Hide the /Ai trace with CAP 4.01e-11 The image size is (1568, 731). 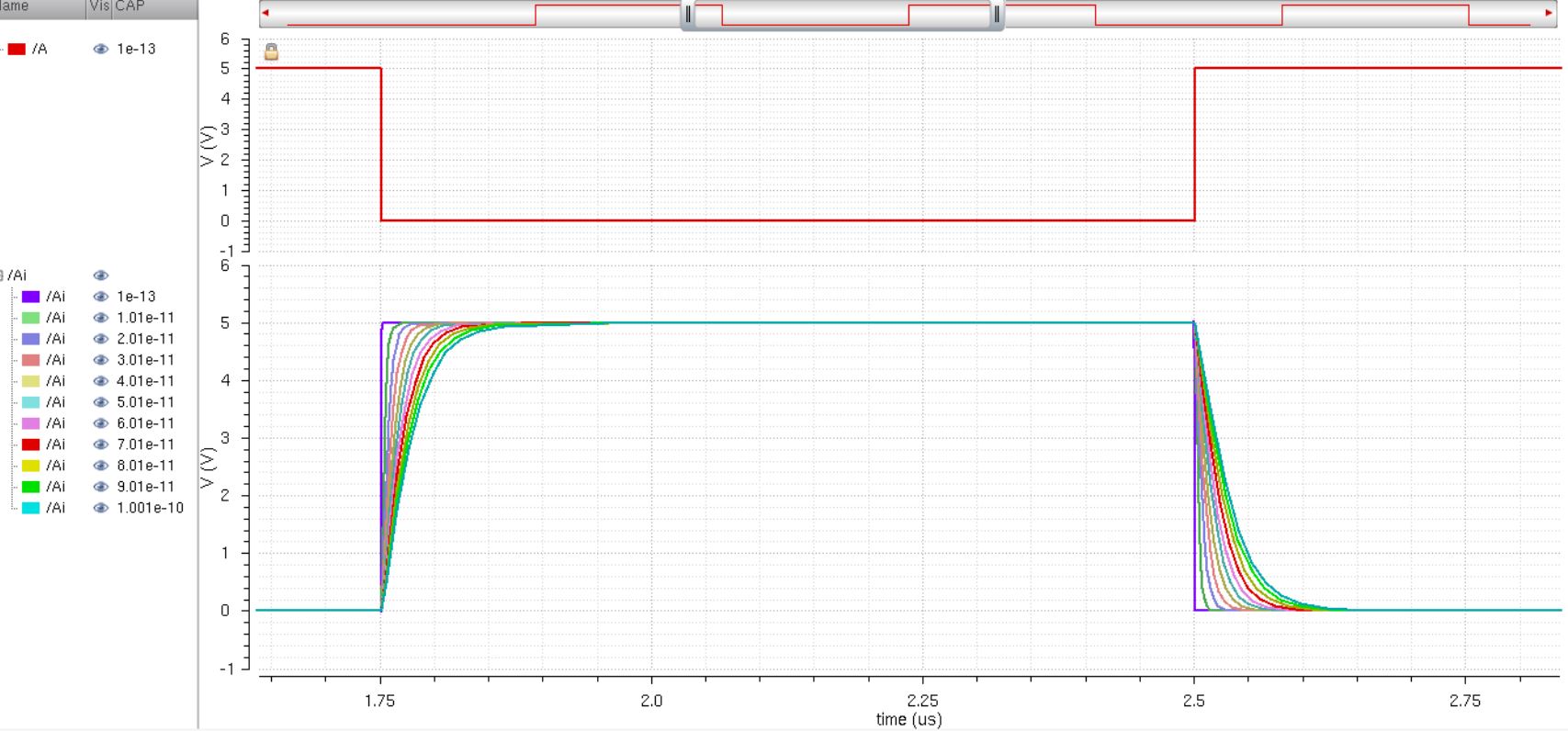pyautogui.click(x=100, y=381)
